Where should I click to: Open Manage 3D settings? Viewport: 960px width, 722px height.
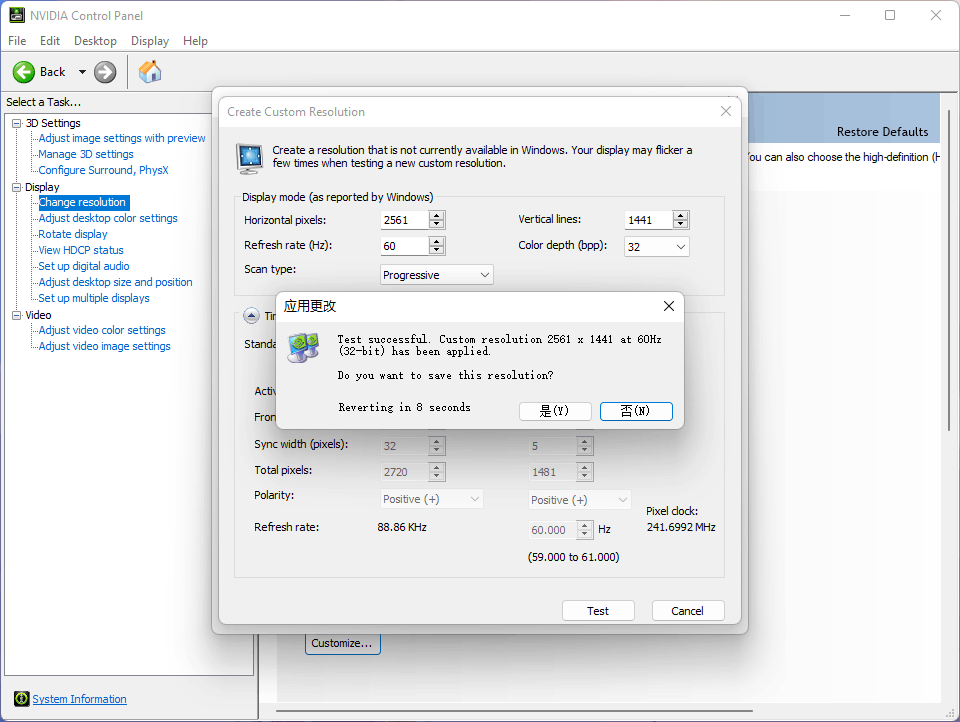[x=86, y=154]
